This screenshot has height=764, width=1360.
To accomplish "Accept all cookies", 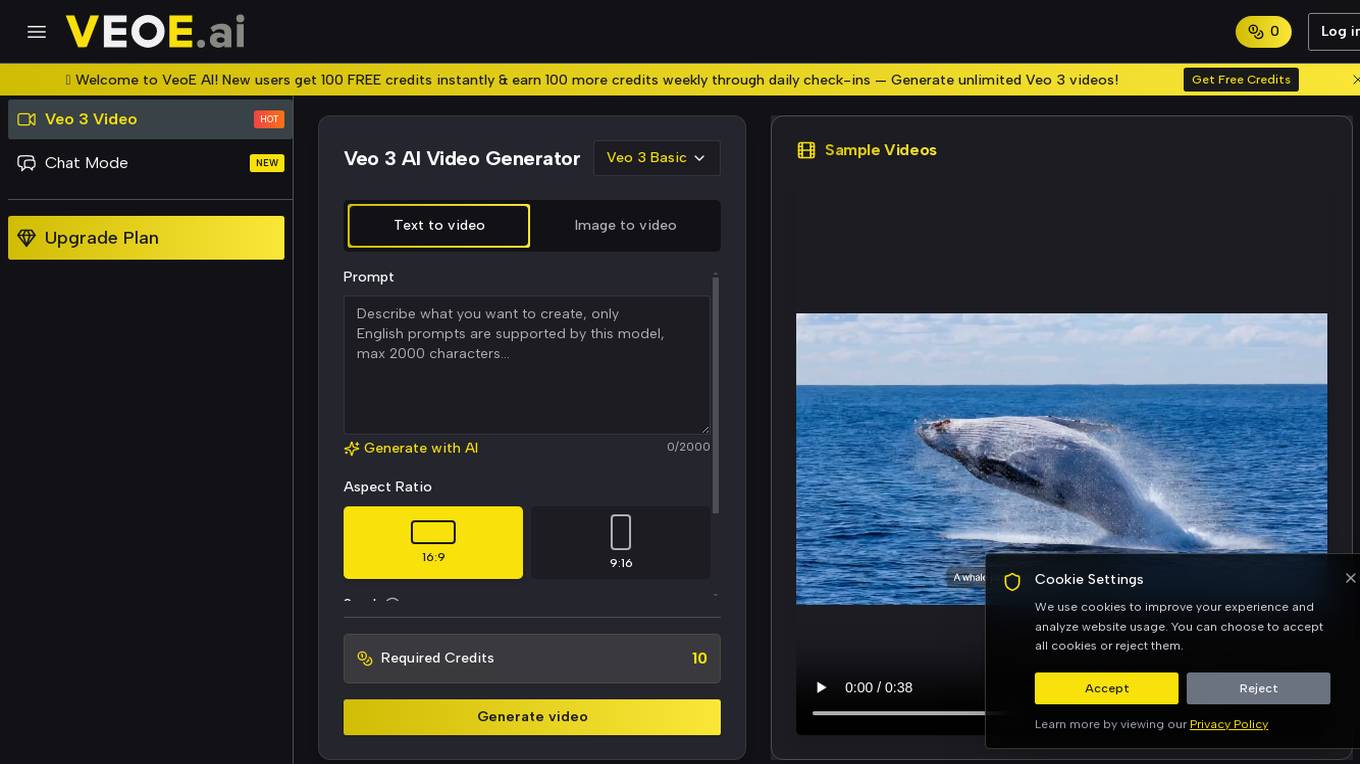I will (x=1106, y=688).
